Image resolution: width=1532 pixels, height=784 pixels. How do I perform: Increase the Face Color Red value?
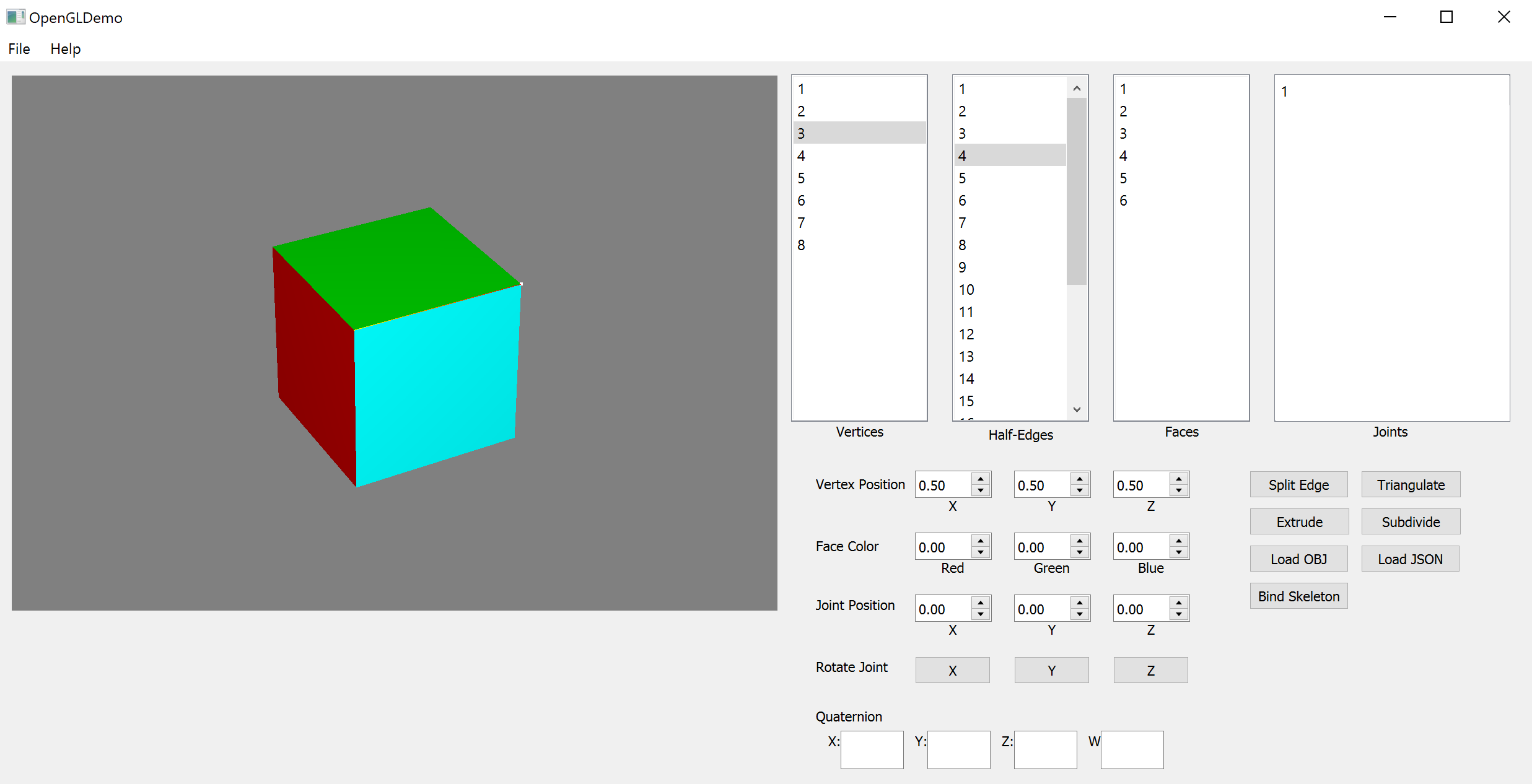(x=981, y=541)
